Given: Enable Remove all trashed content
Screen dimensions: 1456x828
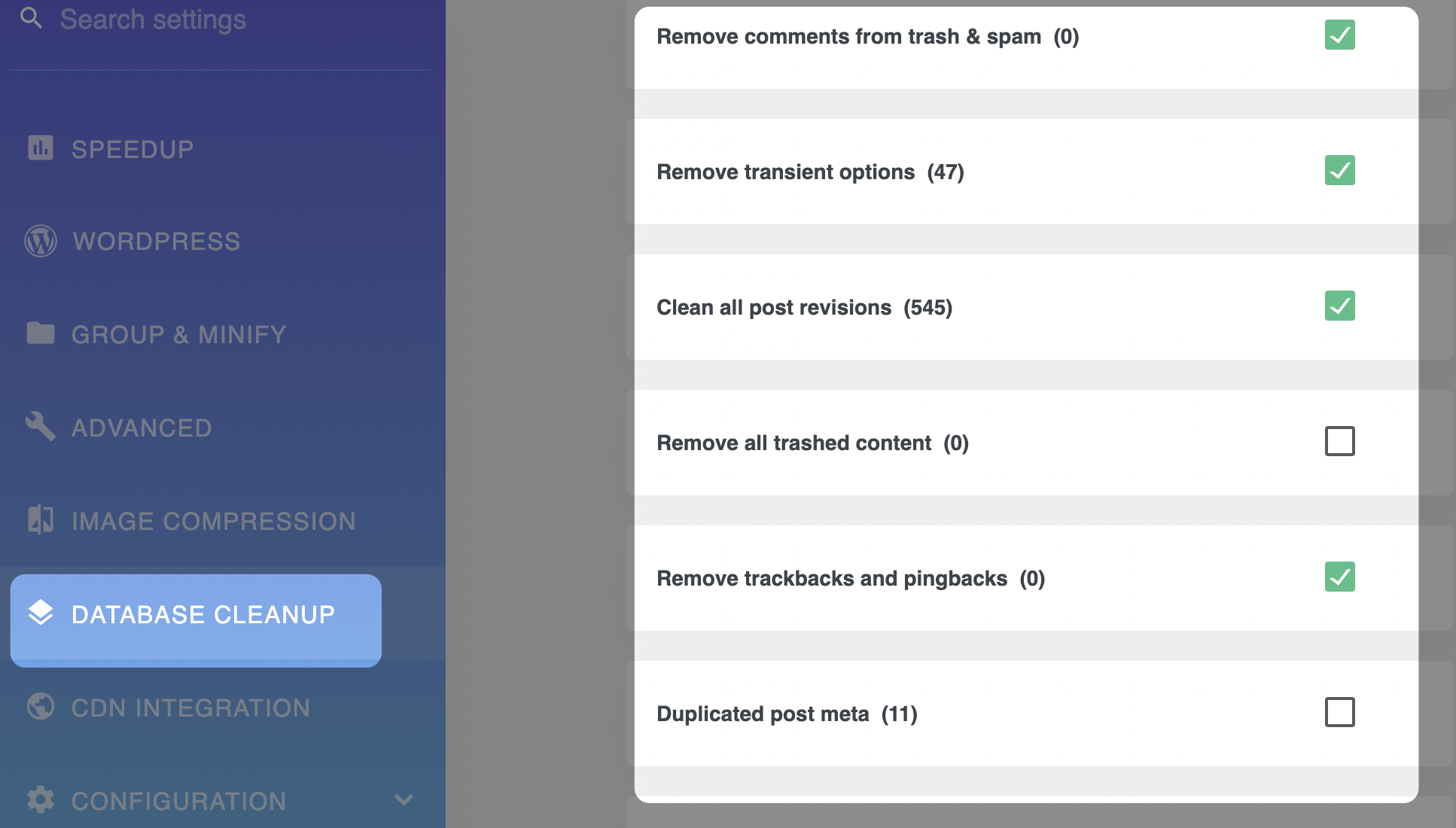Looking at the screenshot, I should 1340,441.
